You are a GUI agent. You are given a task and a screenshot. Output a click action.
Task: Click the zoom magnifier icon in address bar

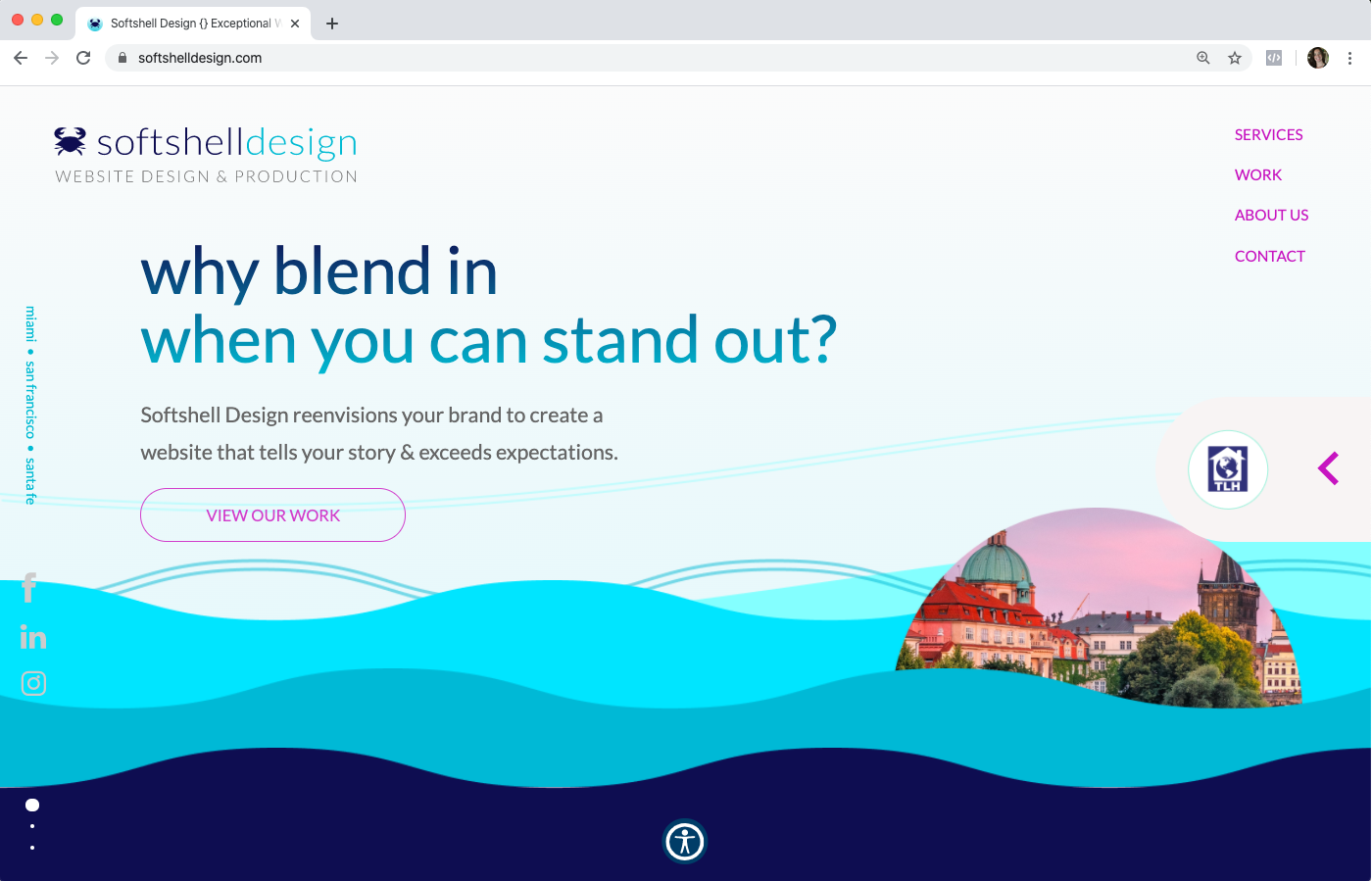tap(1203, 58)
